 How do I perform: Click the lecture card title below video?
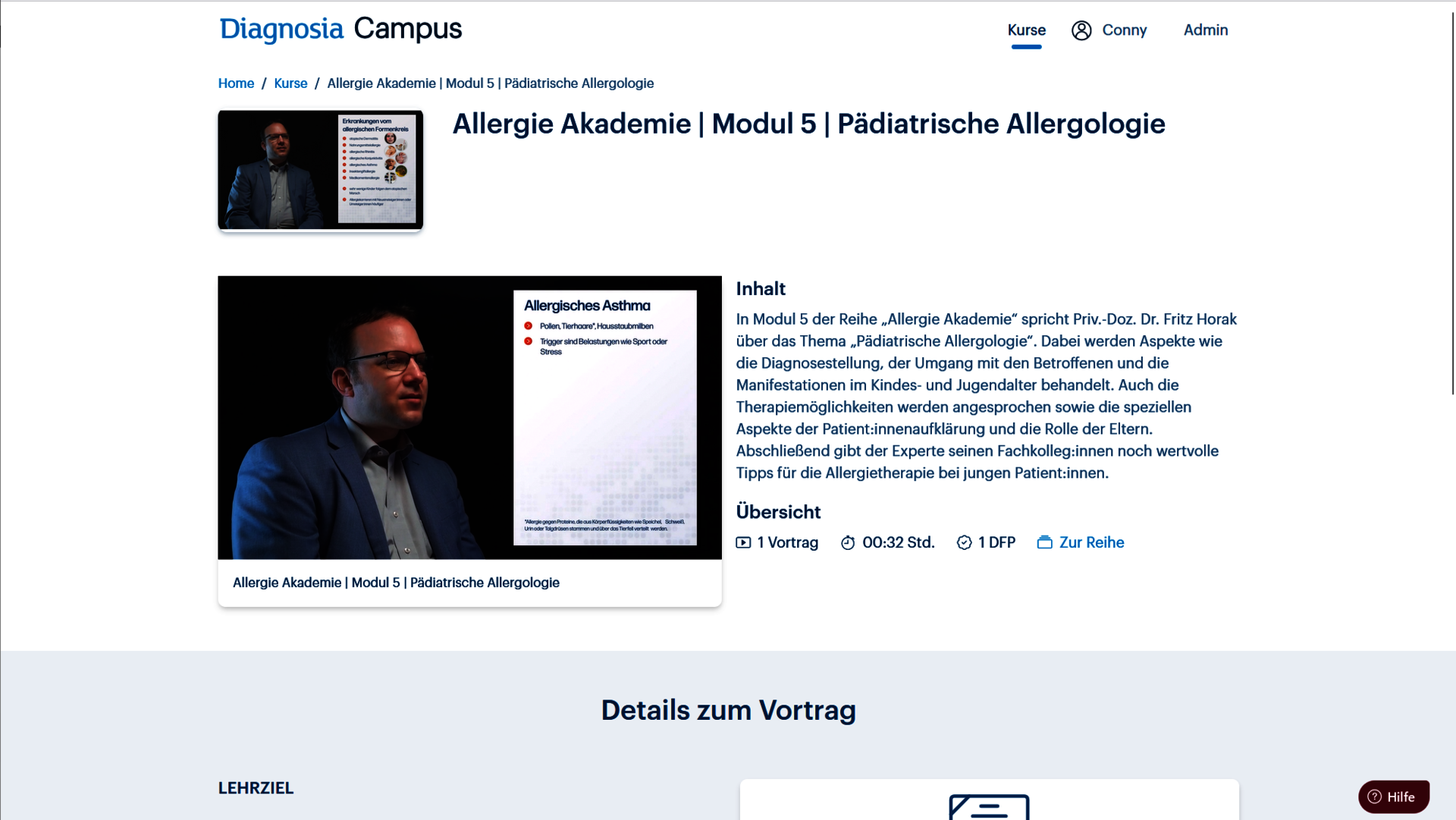396,583
